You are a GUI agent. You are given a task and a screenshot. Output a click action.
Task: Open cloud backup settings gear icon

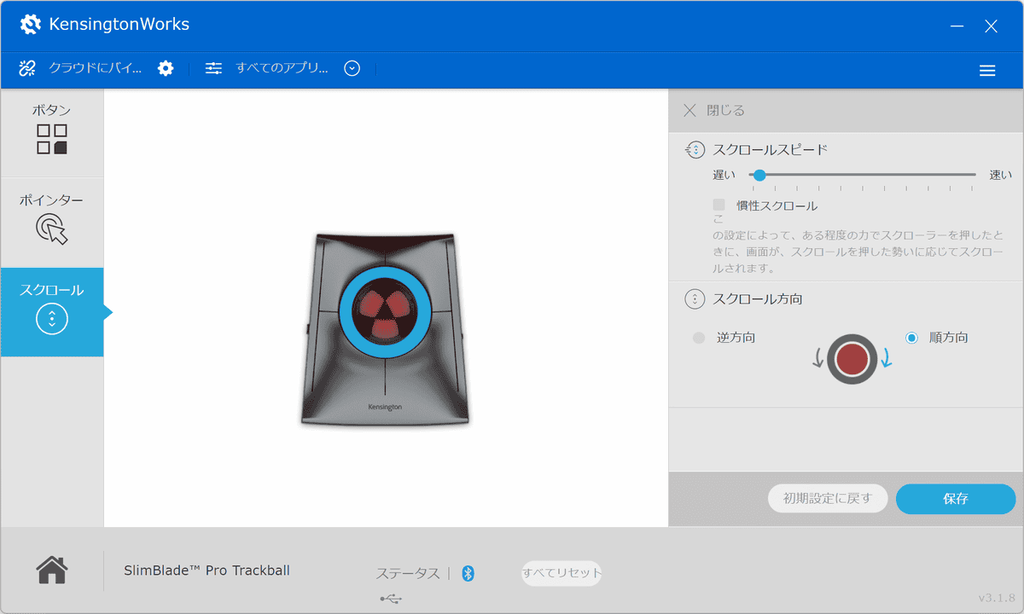coord(166,68)
